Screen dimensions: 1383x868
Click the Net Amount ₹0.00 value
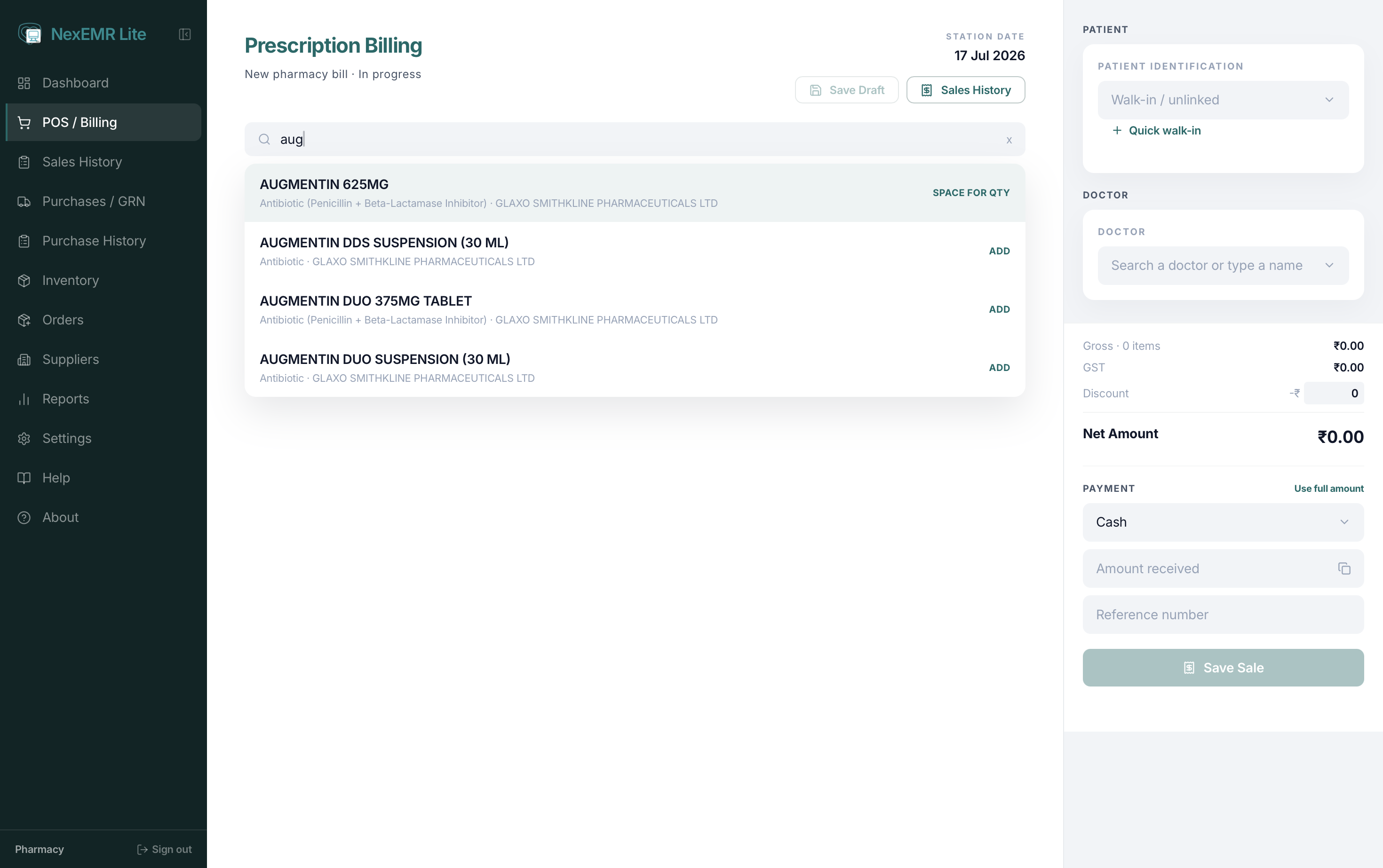click(x=1340, y=437)
